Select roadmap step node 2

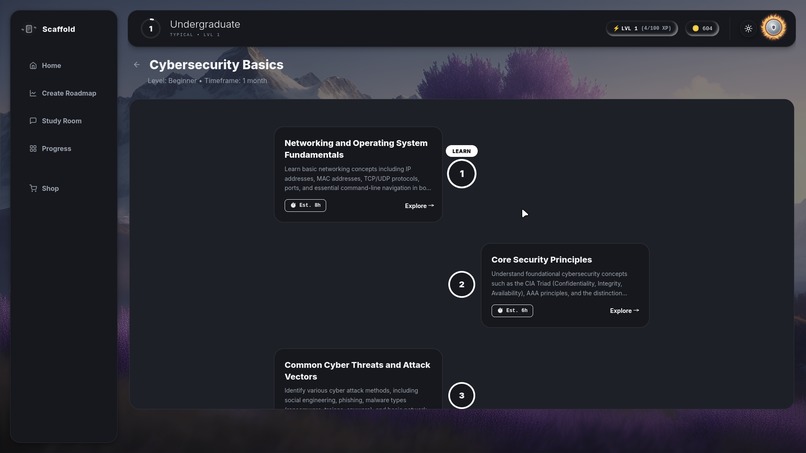462,284
